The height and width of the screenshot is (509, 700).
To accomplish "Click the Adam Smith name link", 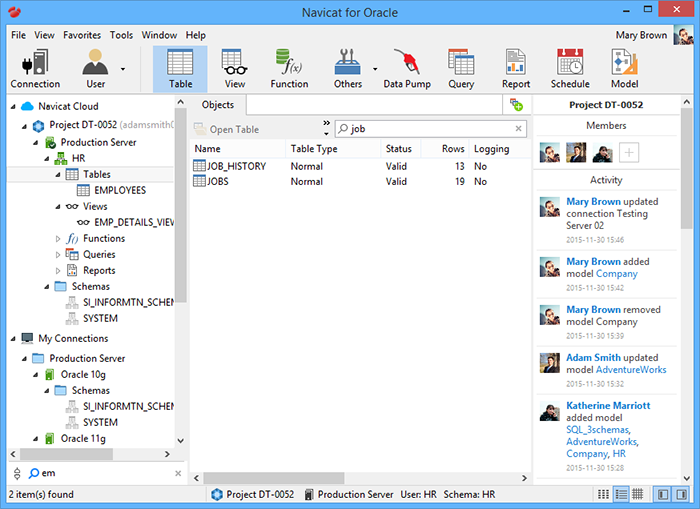I will click(x=593, y=358).
